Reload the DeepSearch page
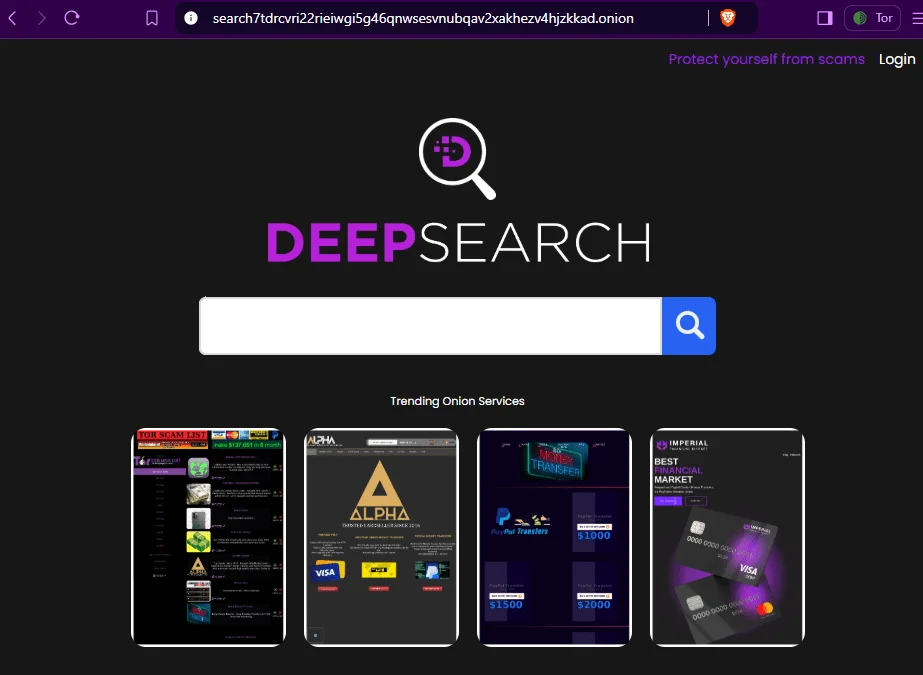 (69, 17)
